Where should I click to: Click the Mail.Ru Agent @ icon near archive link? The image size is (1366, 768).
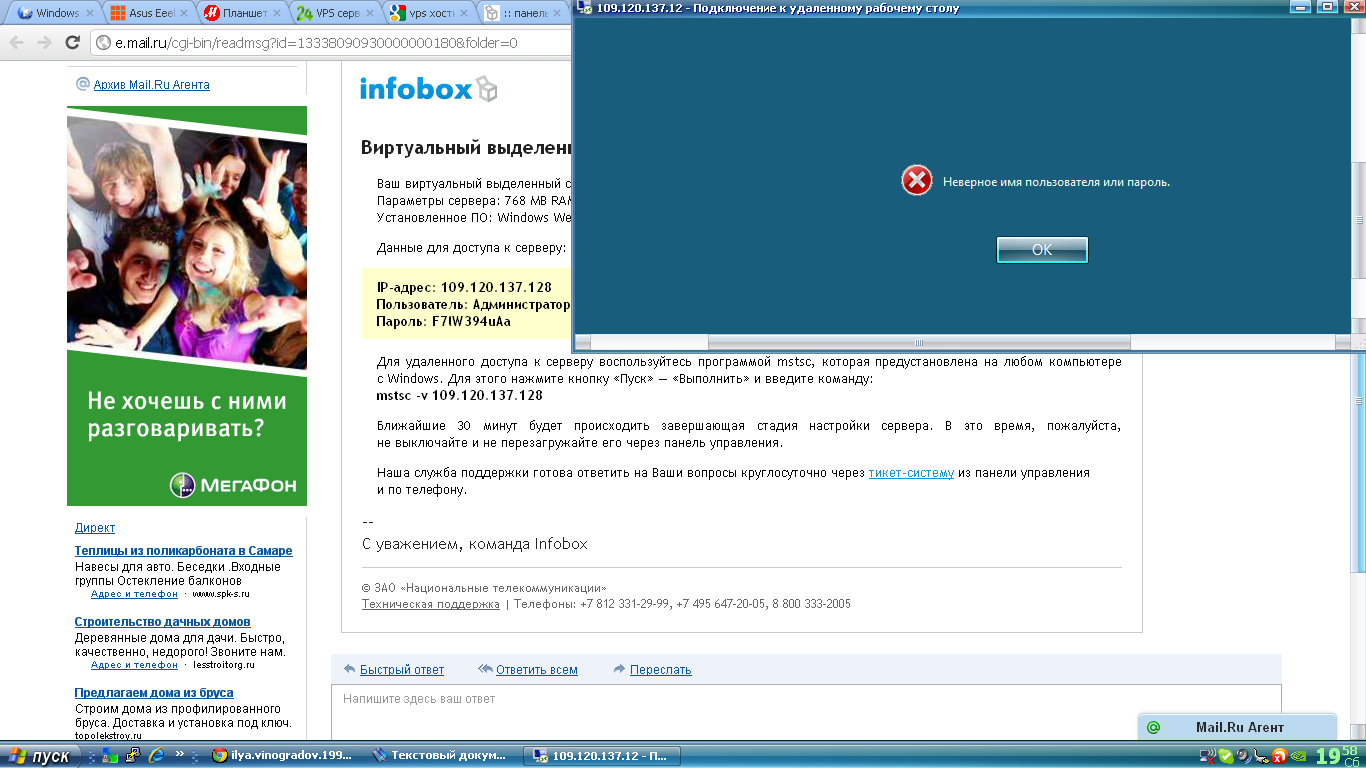[82, 84]
